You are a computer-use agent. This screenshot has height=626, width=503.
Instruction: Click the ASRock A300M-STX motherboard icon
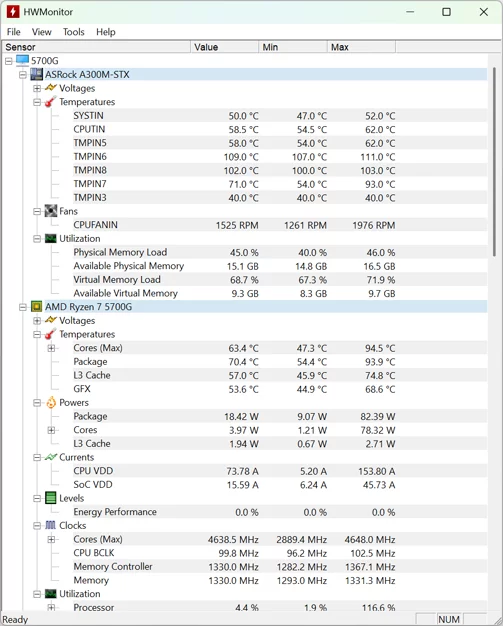(36, 74)
